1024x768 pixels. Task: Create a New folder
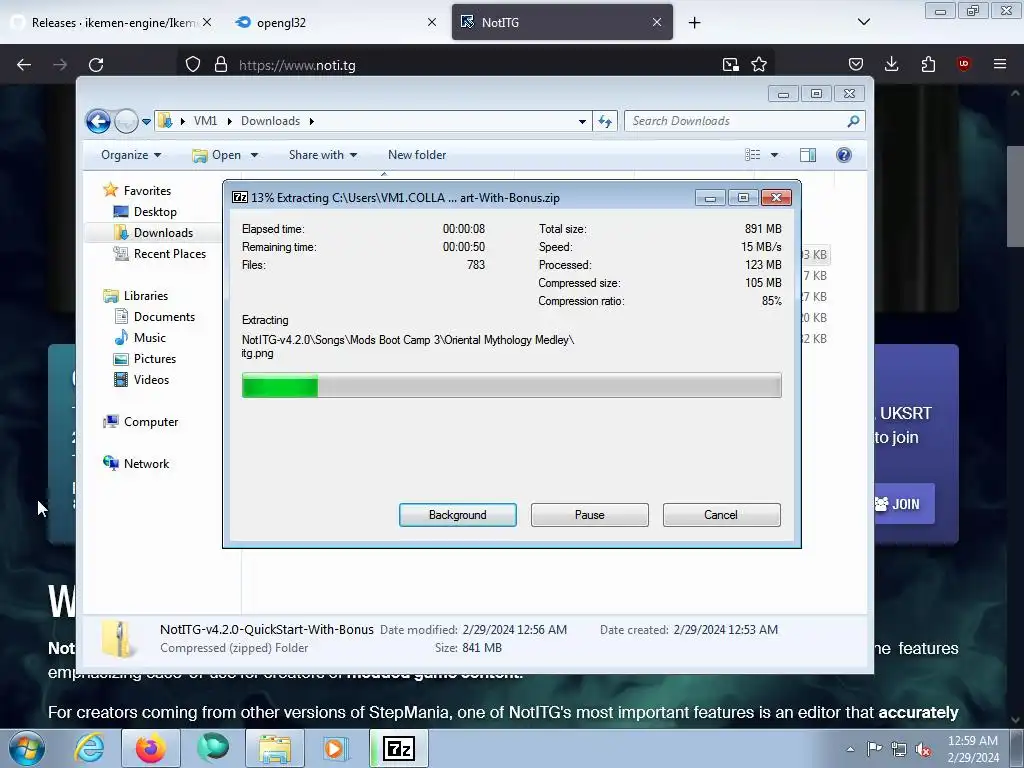[x=417, y=155]
